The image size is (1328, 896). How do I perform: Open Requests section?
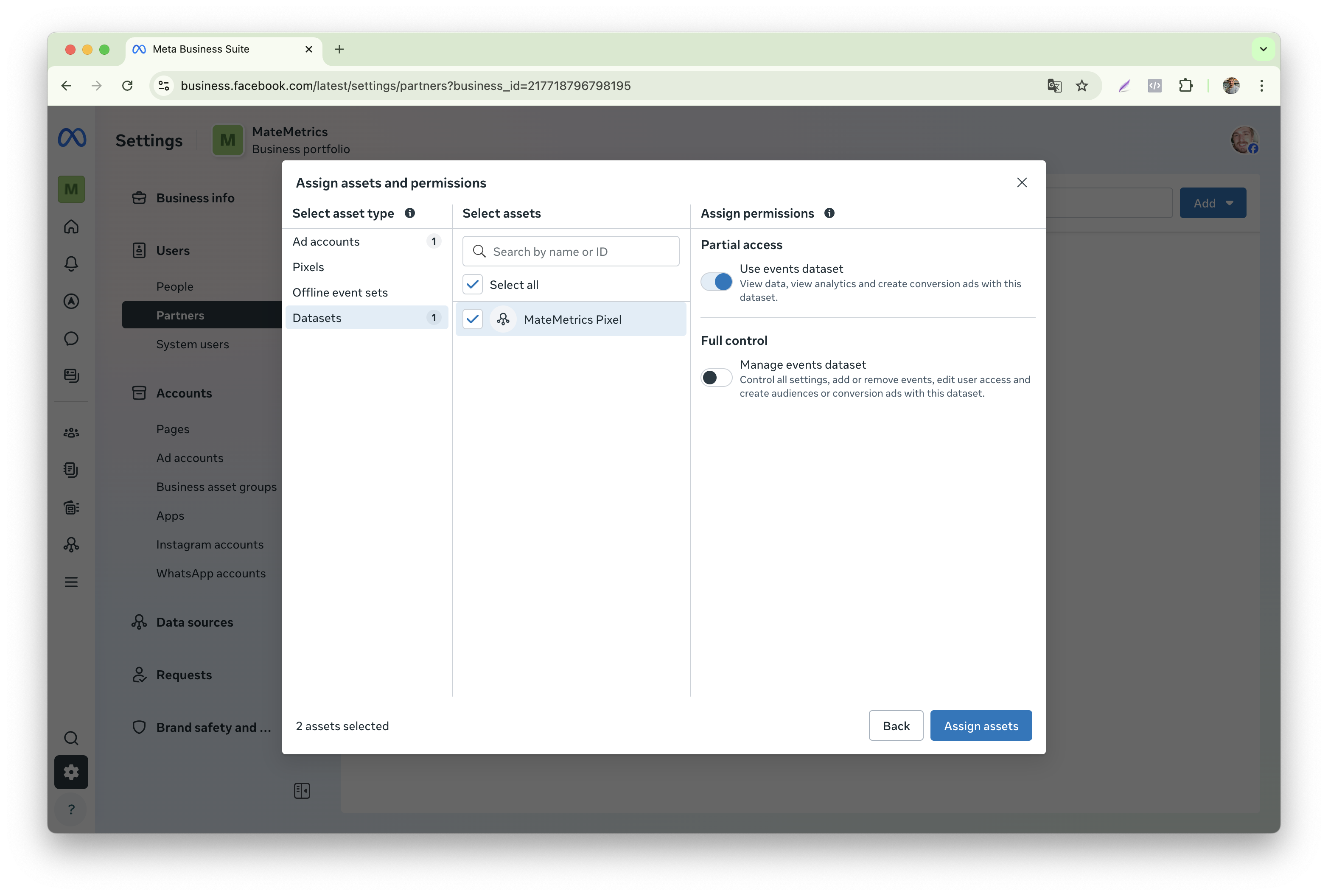184,674
